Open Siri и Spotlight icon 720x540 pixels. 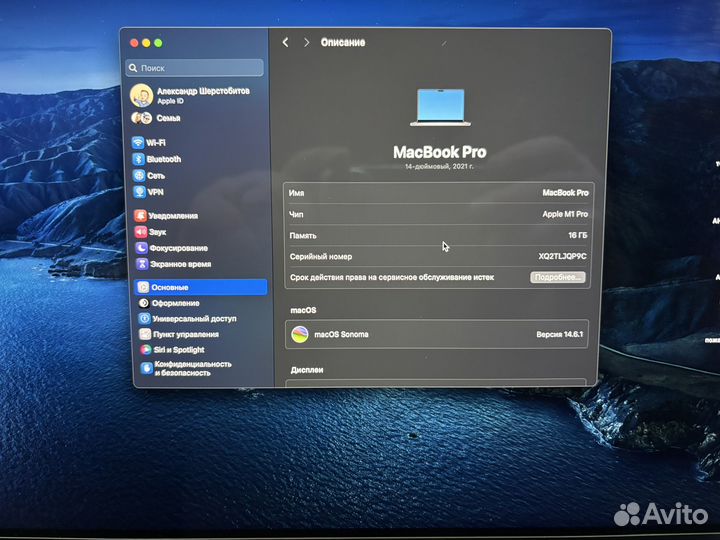pos(146,349)
